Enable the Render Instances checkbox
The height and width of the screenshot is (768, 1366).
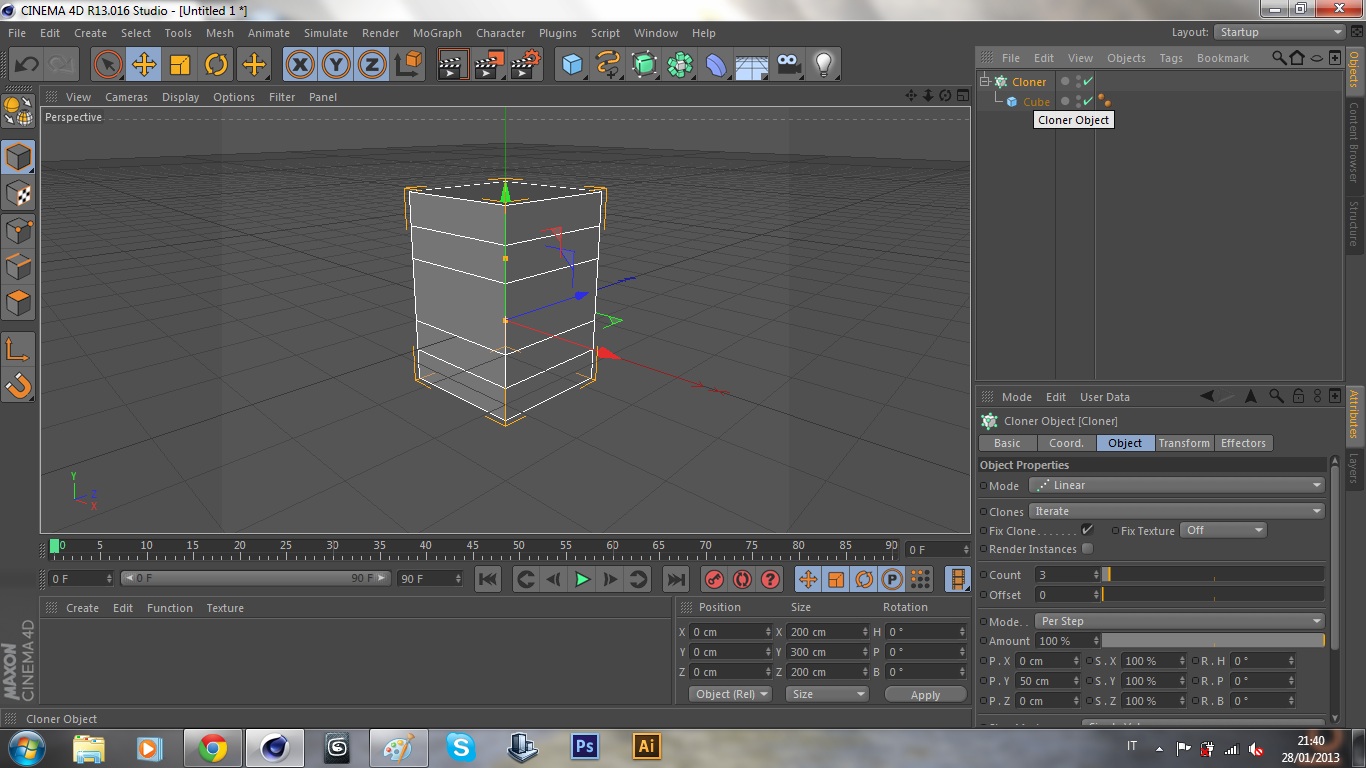[x=1088, y=549]
